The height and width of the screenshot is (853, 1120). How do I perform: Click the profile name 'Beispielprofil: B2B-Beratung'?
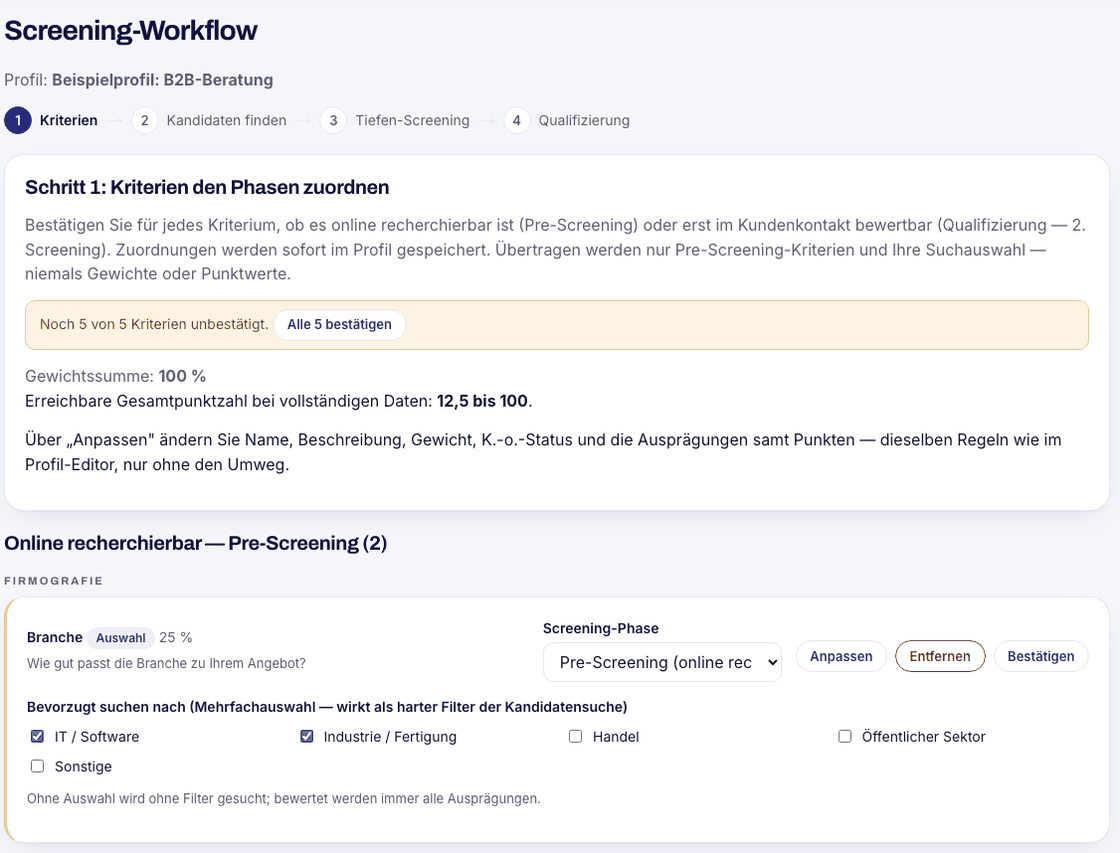pyautogui.click(x=162, y=79)
